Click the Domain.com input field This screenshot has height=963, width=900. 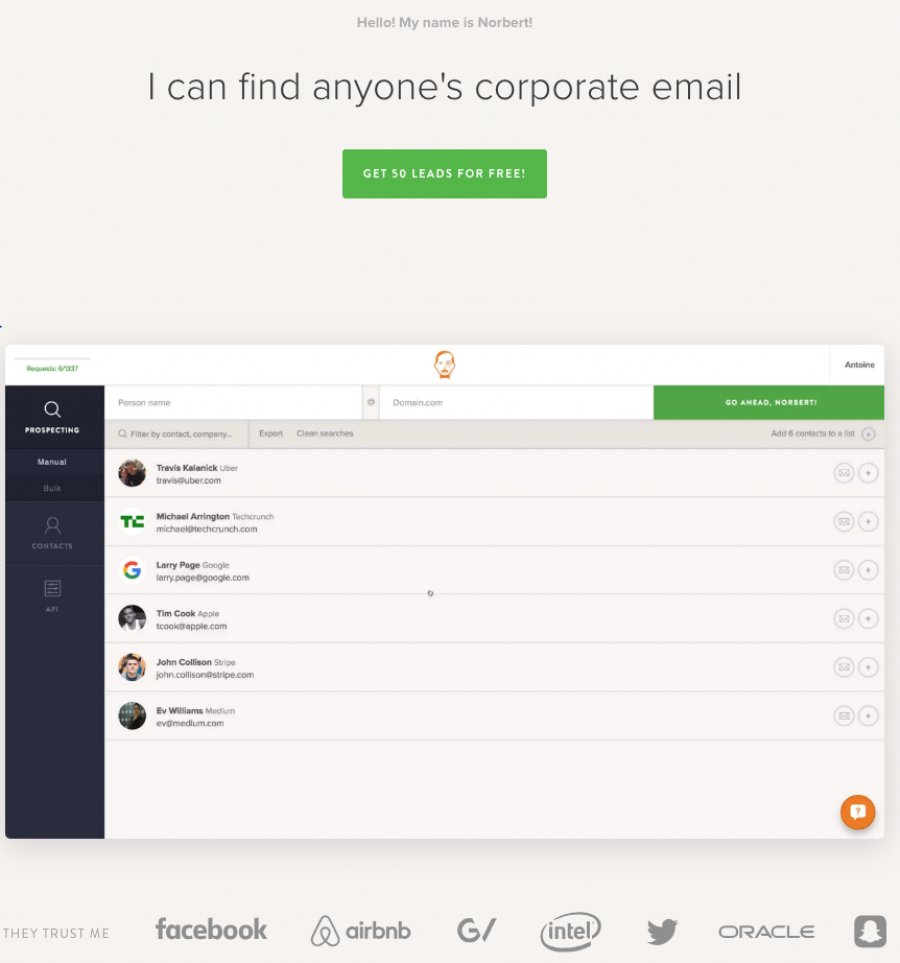tap(516, 403)
